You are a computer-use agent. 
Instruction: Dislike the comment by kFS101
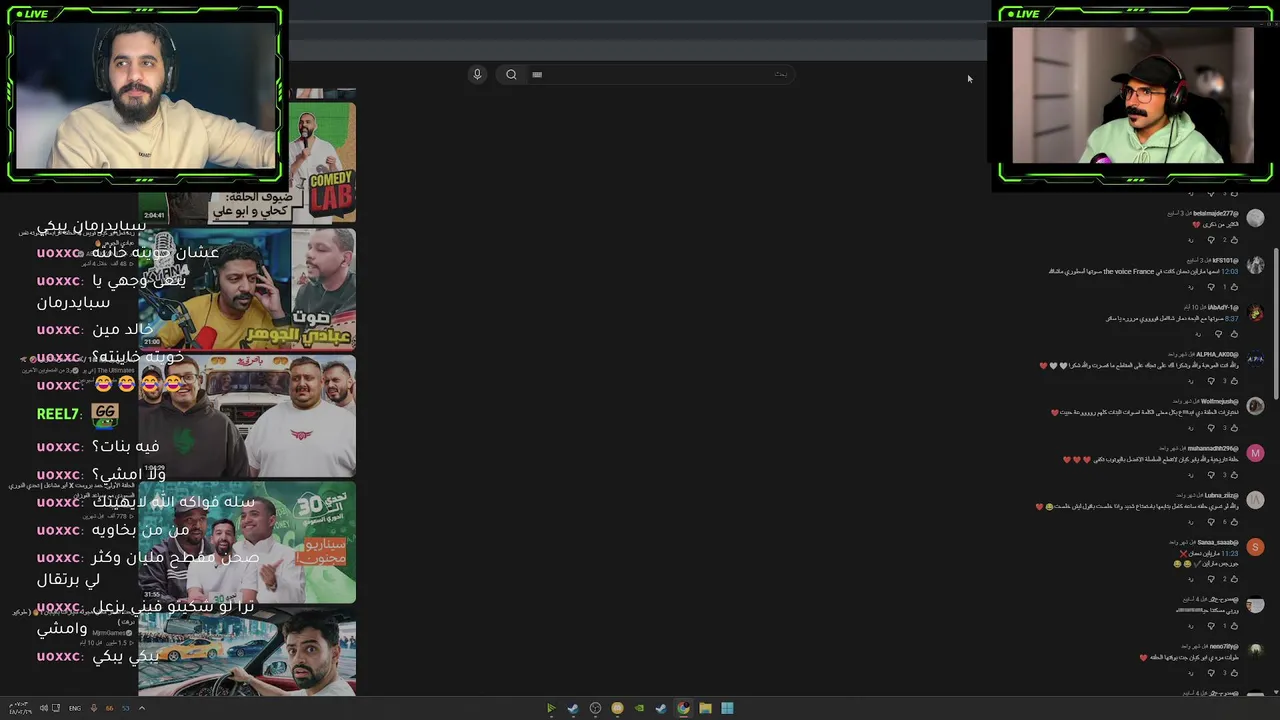1210,287
